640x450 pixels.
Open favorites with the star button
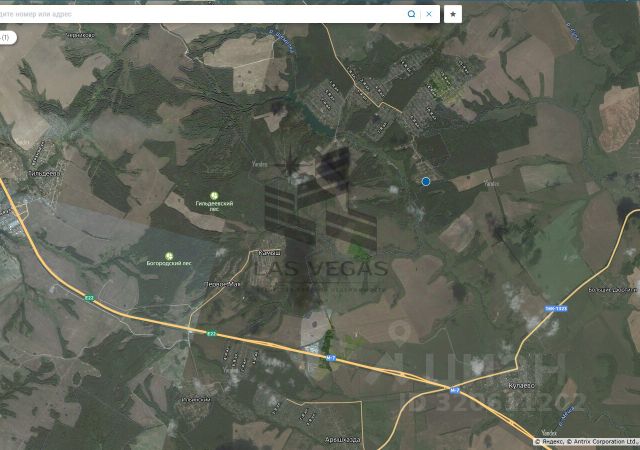click(453, 14)
